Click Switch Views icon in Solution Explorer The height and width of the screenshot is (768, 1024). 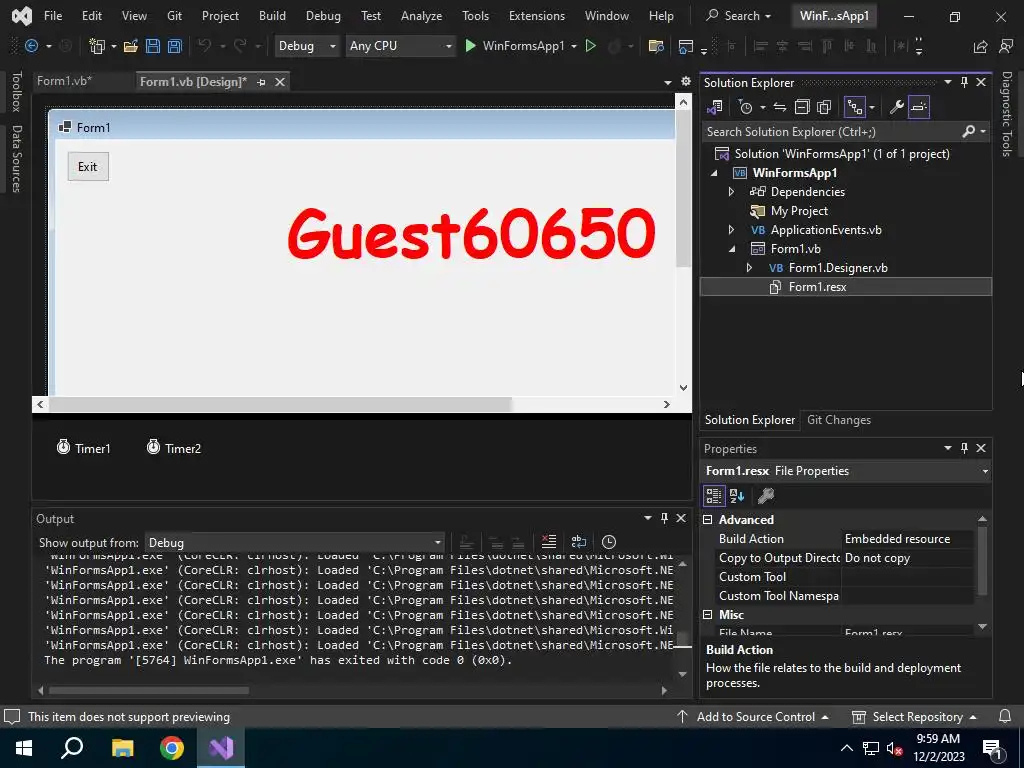[x=715, y=106]
